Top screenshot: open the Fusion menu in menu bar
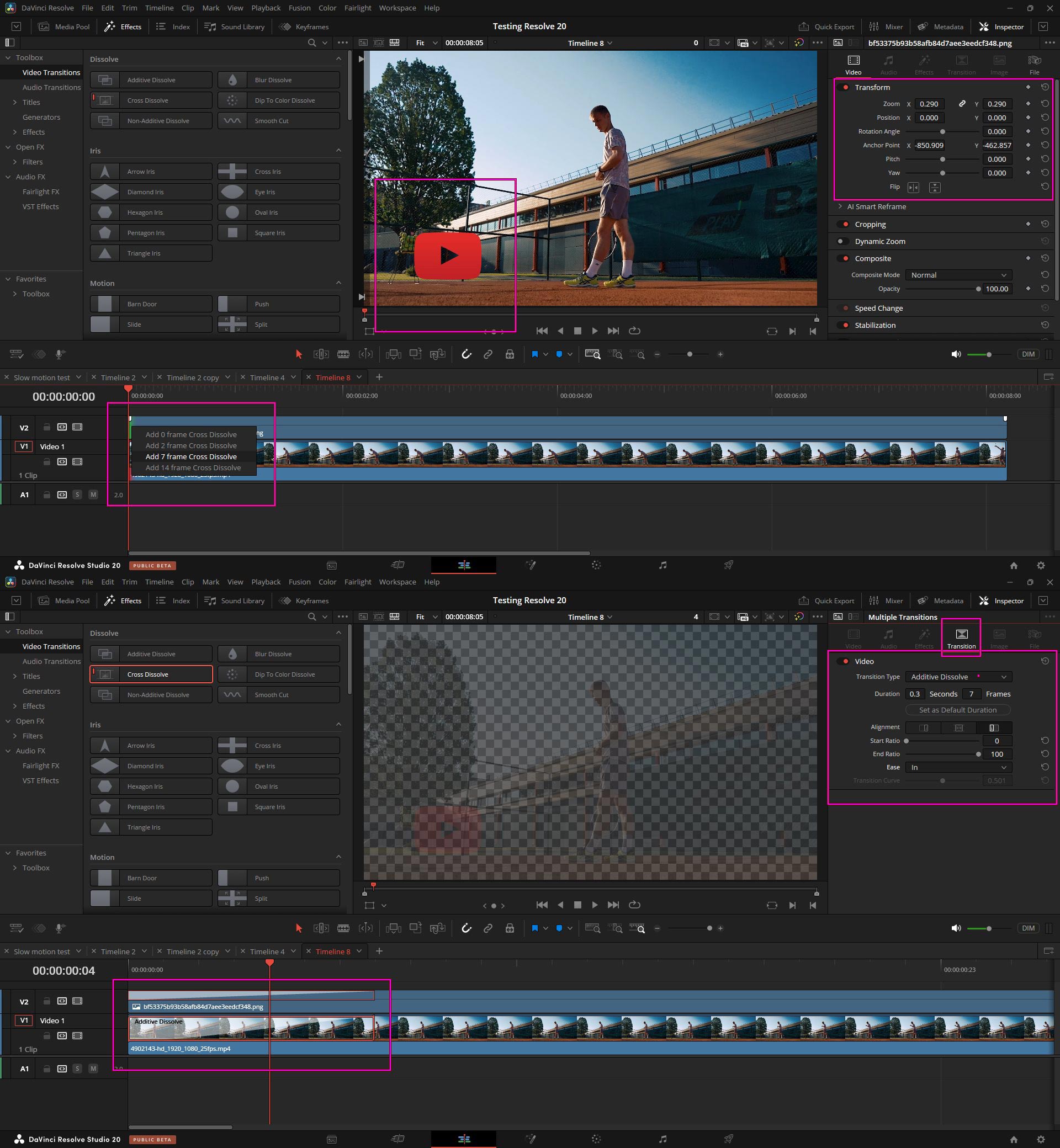The image size is (1060, 1148). [x=299, y=8]
